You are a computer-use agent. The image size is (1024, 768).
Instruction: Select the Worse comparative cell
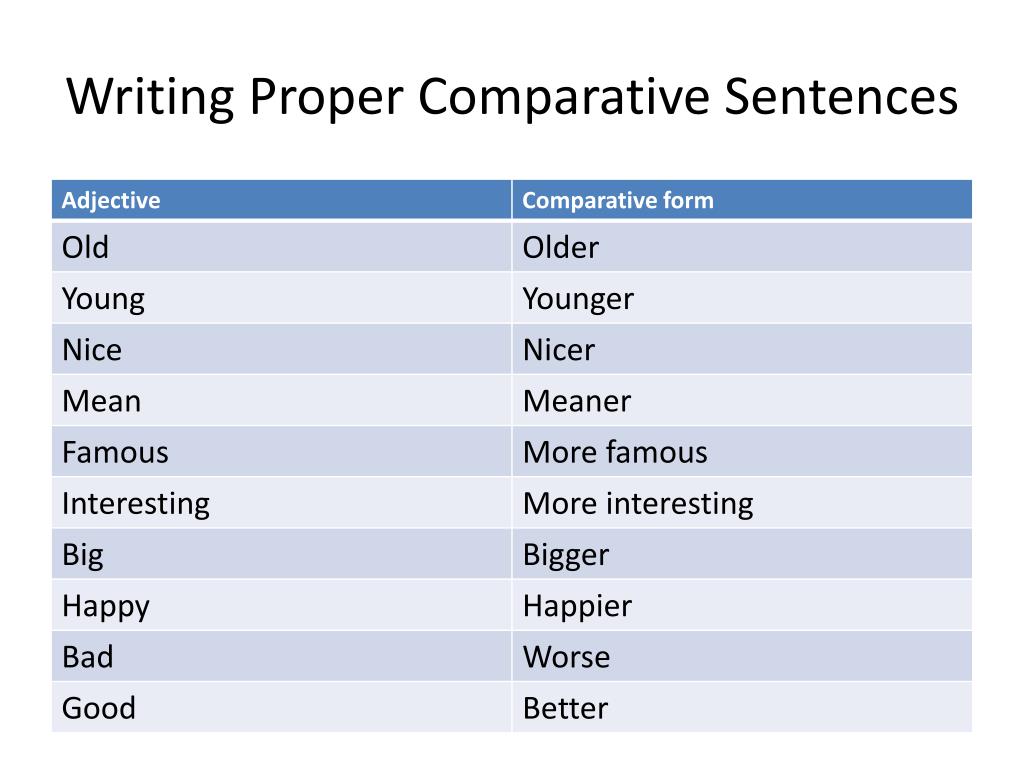[x=742, y=656]
